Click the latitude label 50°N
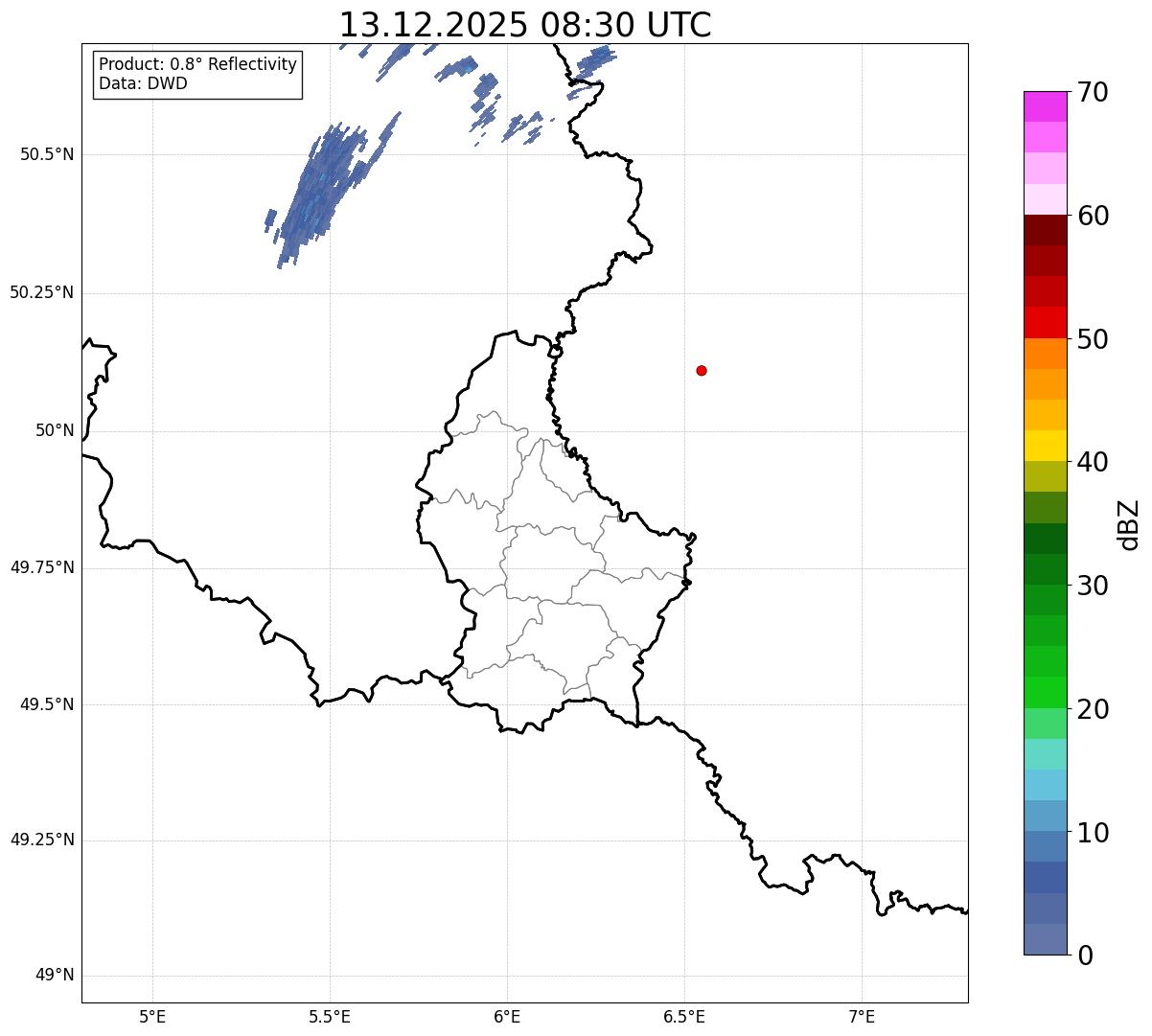The width and height of the screenshot is (1152, 1036). coord(55,430)
